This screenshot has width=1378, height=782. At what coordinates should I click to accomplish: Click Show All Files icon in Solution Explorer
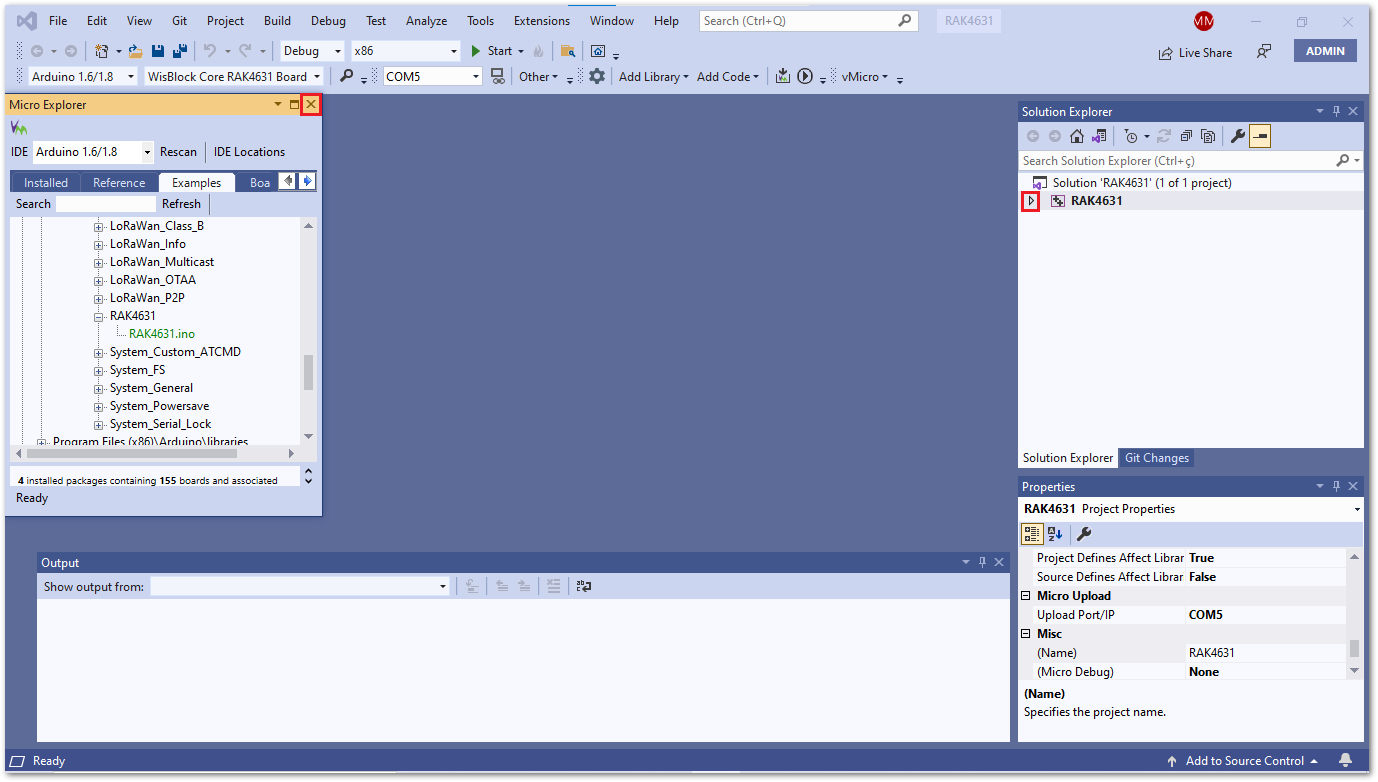point(1208,137)
